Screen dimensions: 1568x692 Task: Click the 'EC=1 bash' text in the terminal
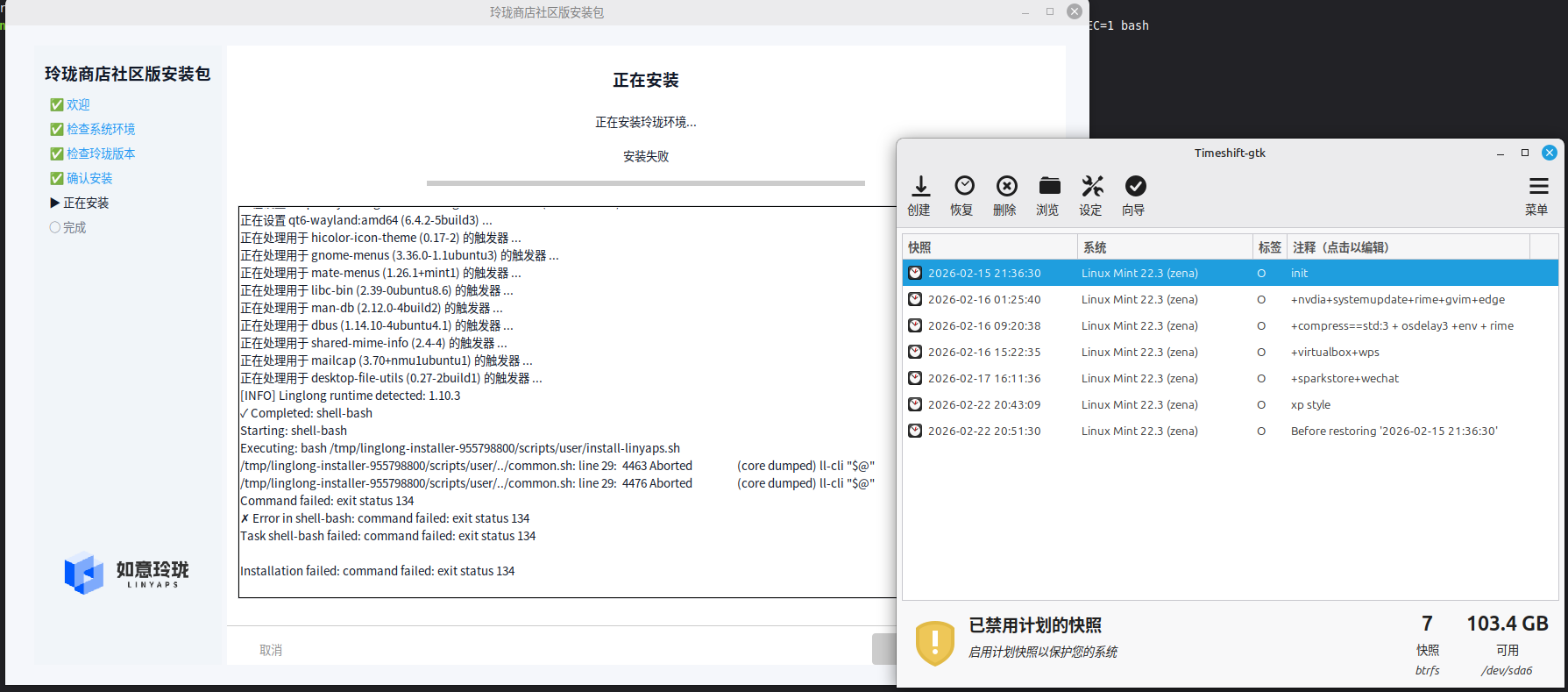pyautogui.click(x=1119, y=25)
